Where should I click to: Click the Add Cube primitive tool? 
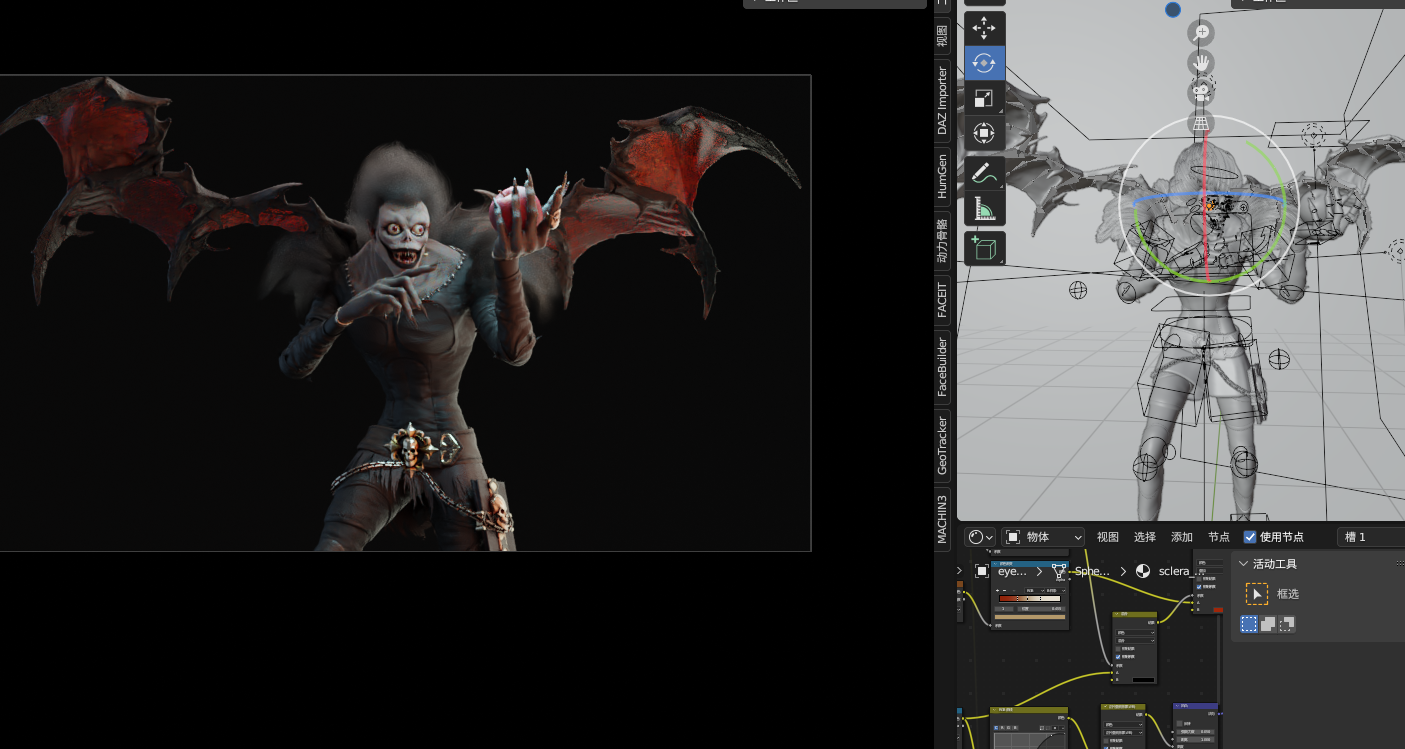(x=984, y=247)
